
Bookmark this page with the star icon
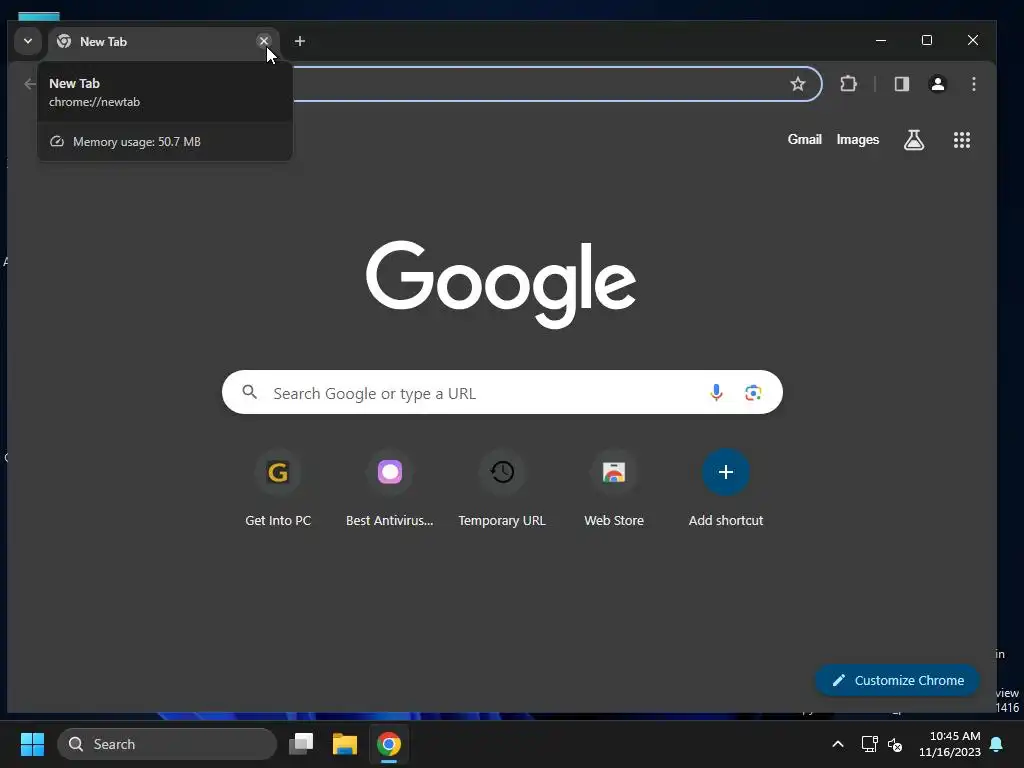(797, 84)
